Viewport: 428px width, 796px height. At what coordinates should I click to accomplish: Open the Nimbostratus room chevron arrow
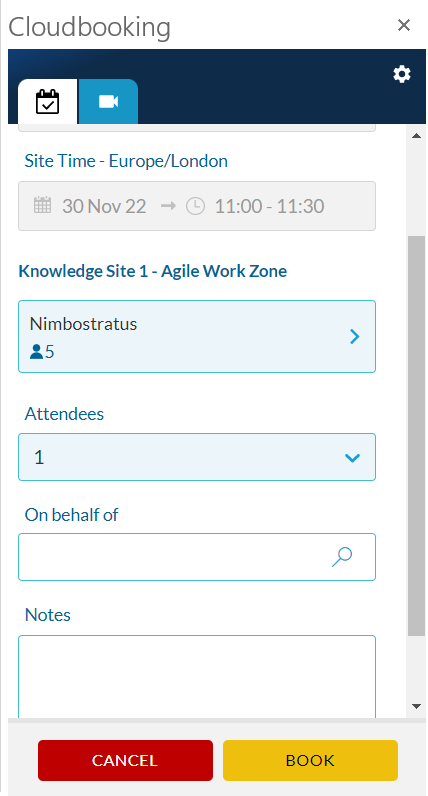click(x=355, y=336)
